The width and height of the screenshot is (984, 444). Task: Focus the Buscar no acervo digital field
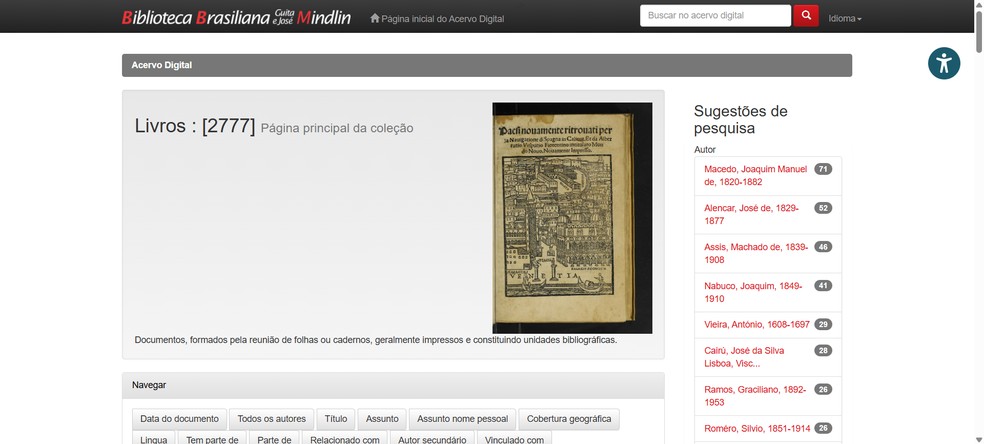click(715, 16)
